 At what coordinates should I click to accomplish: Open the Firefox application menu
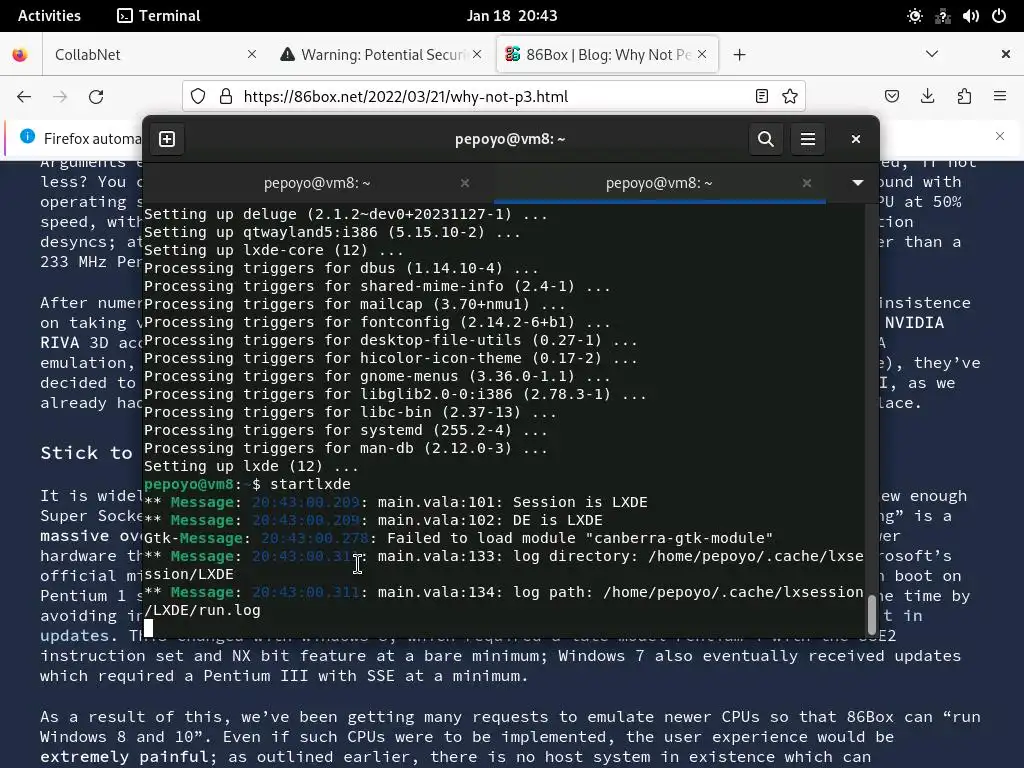[x=1000, y=97]
